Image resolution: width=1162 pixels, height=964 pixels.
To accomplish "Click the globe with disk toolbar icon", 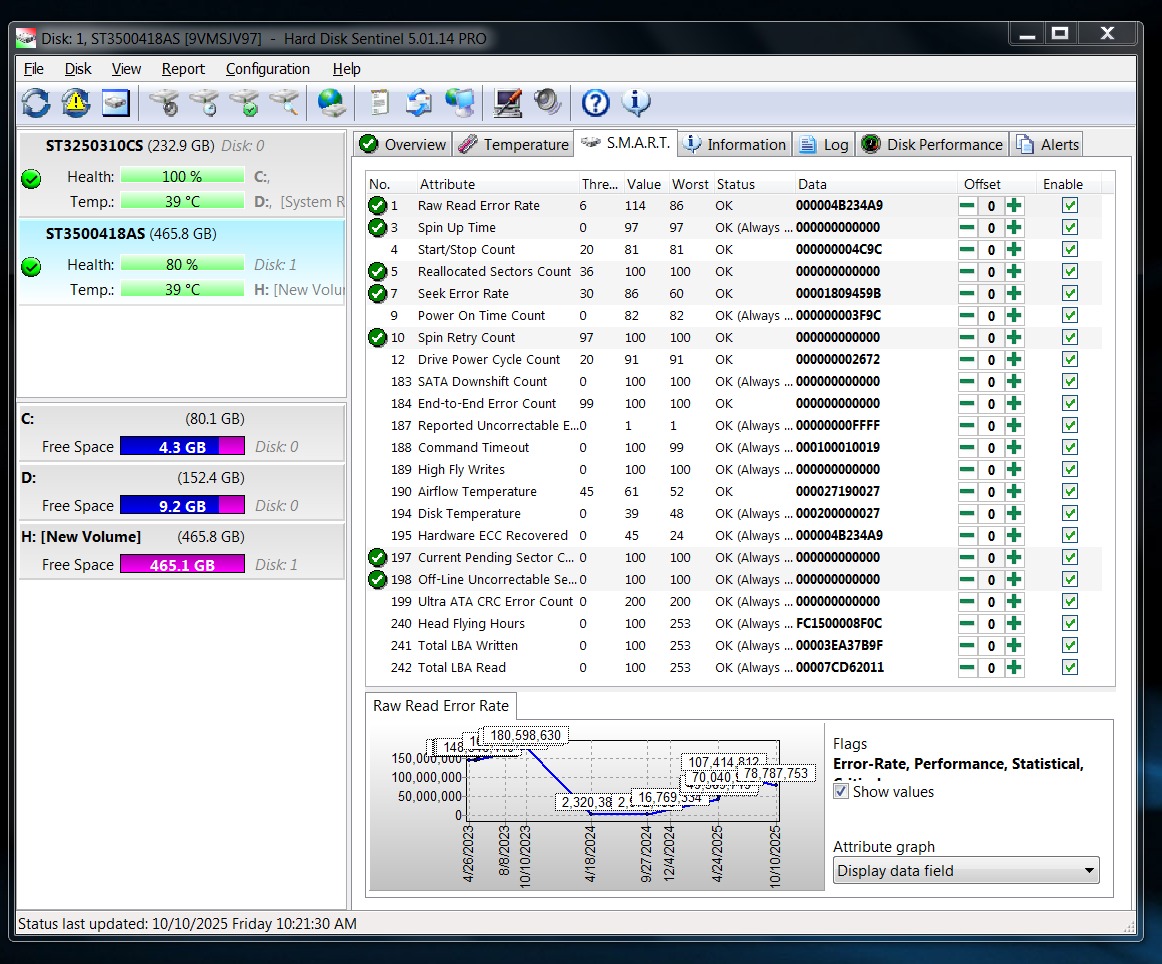I will coord(331,102).
